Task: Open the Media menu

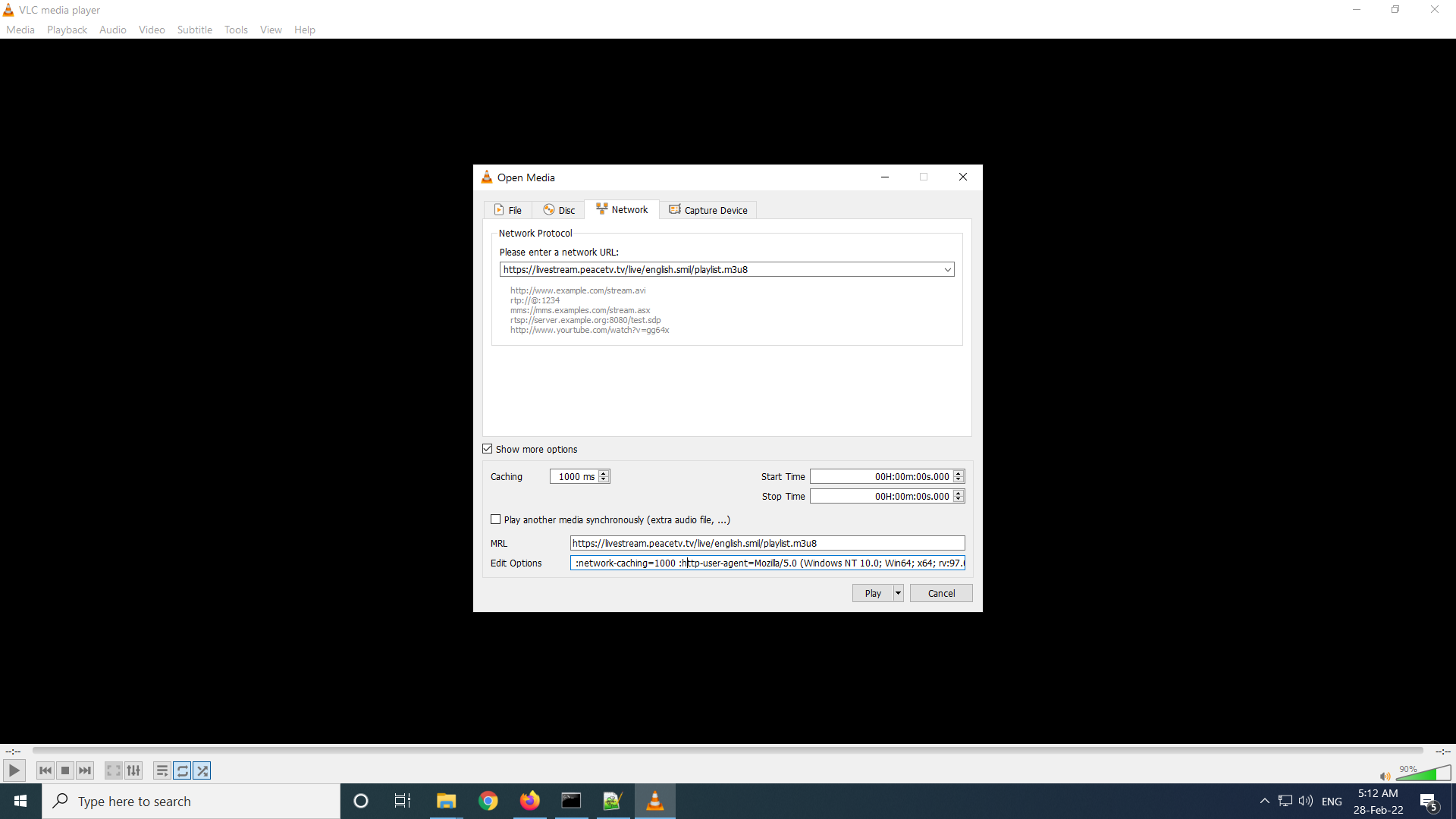Action: coord(20,30)
